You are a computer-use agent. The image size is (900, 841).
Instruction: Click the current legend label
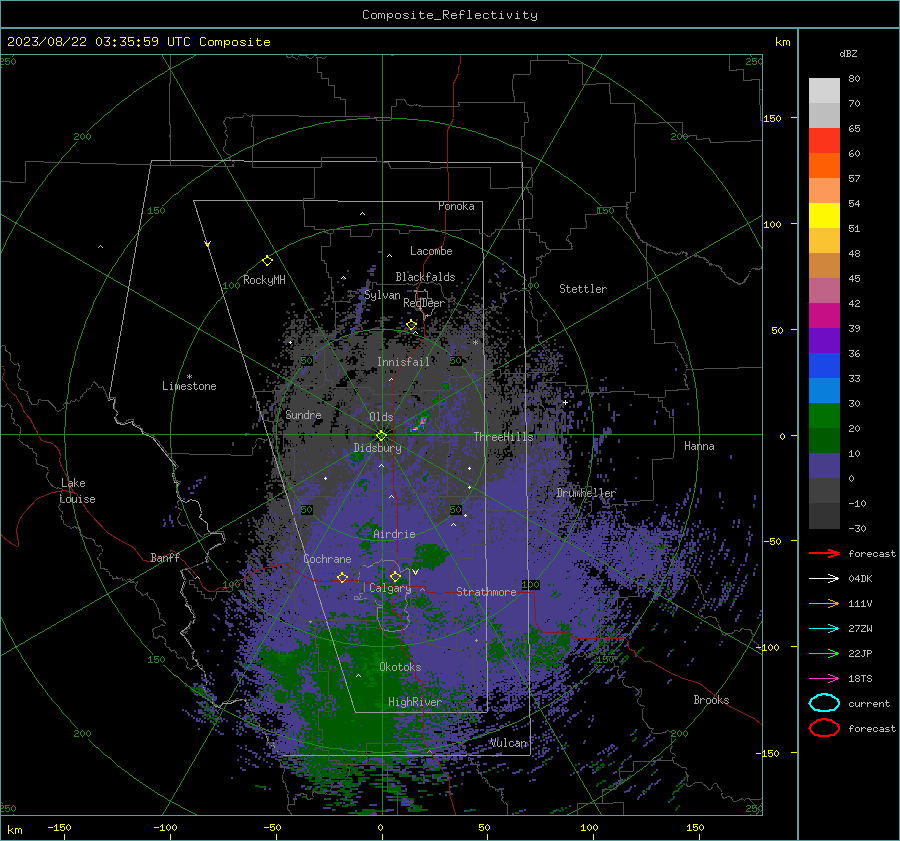pyautogui.click(x=869, y=703)
